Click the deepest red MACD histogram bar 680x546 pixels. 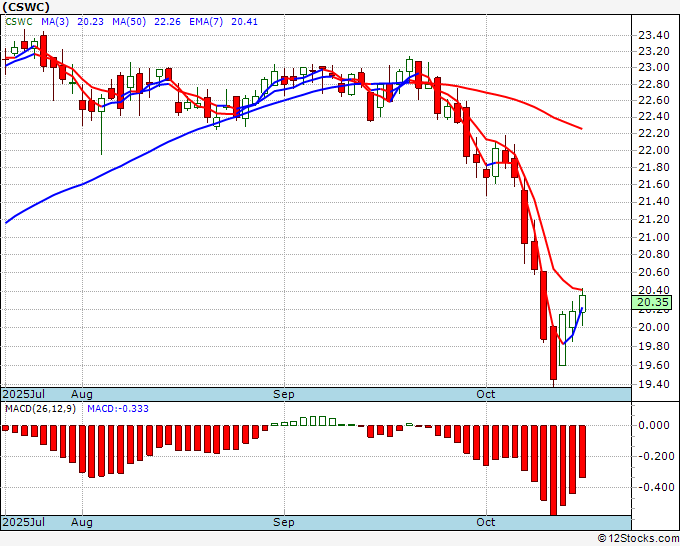click(553, 470)
